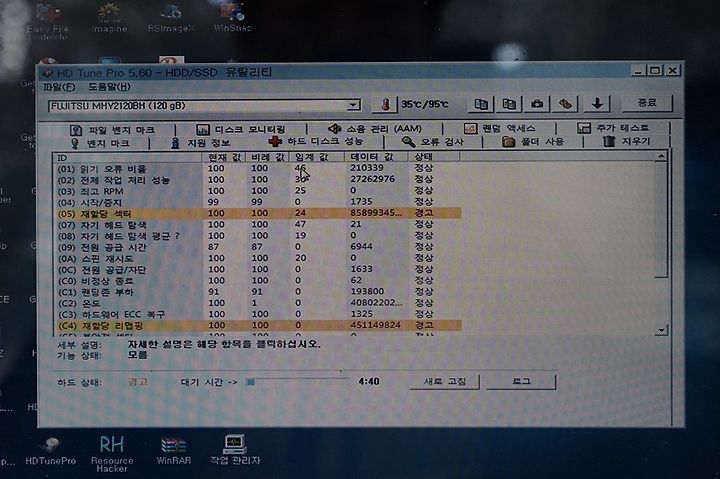The height and width of the screenshot is (479, 720).
Task: Click the temperature thermometer icon
Action: [385, 105]
